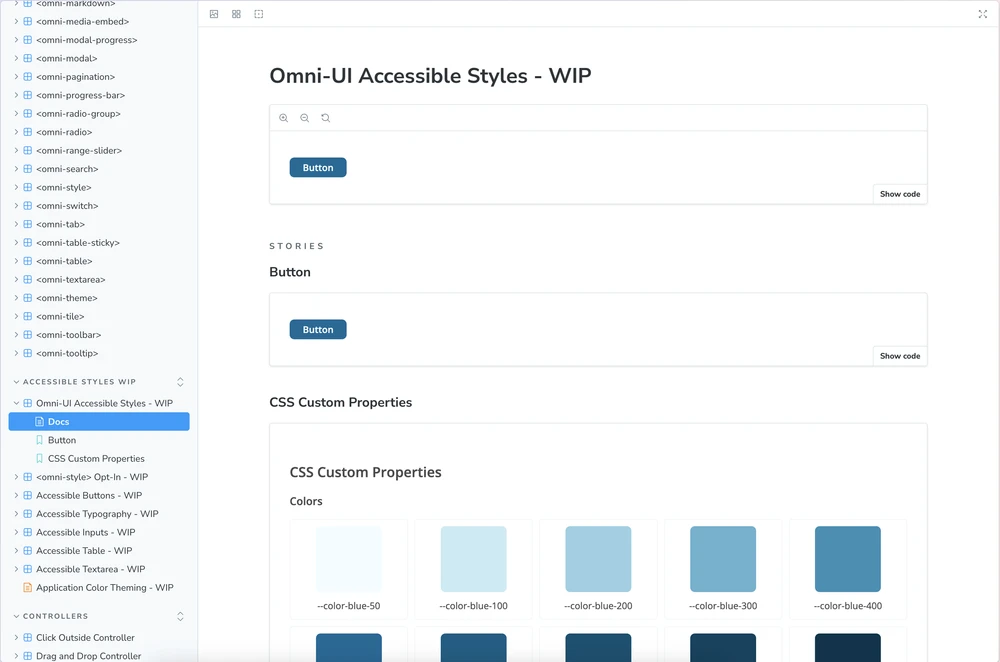
Task: Click the omni-table component grid icon
Action: point(27,261)
